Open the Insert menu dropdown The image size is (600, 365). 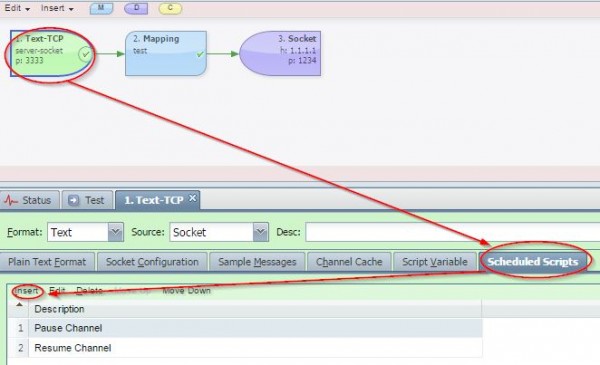coord(57,8)
